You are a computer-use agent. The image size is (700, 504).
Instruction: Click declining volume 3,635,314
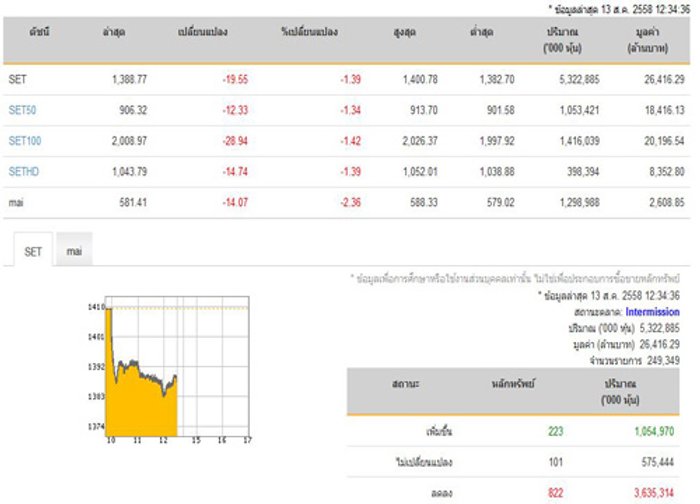tap(654, 492)
